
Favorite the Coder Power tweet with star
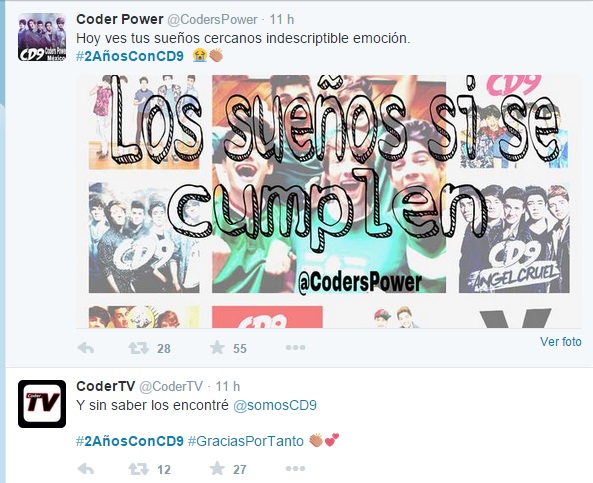click(217, 347)
